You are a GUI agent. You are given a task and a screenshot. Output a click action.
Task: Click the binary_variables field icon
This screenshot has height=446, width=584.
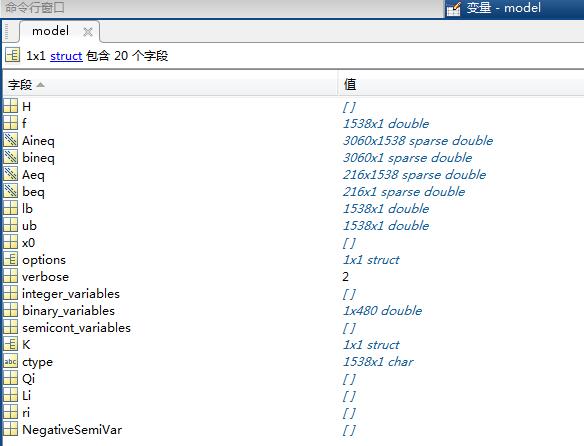[x=10, y=310]
